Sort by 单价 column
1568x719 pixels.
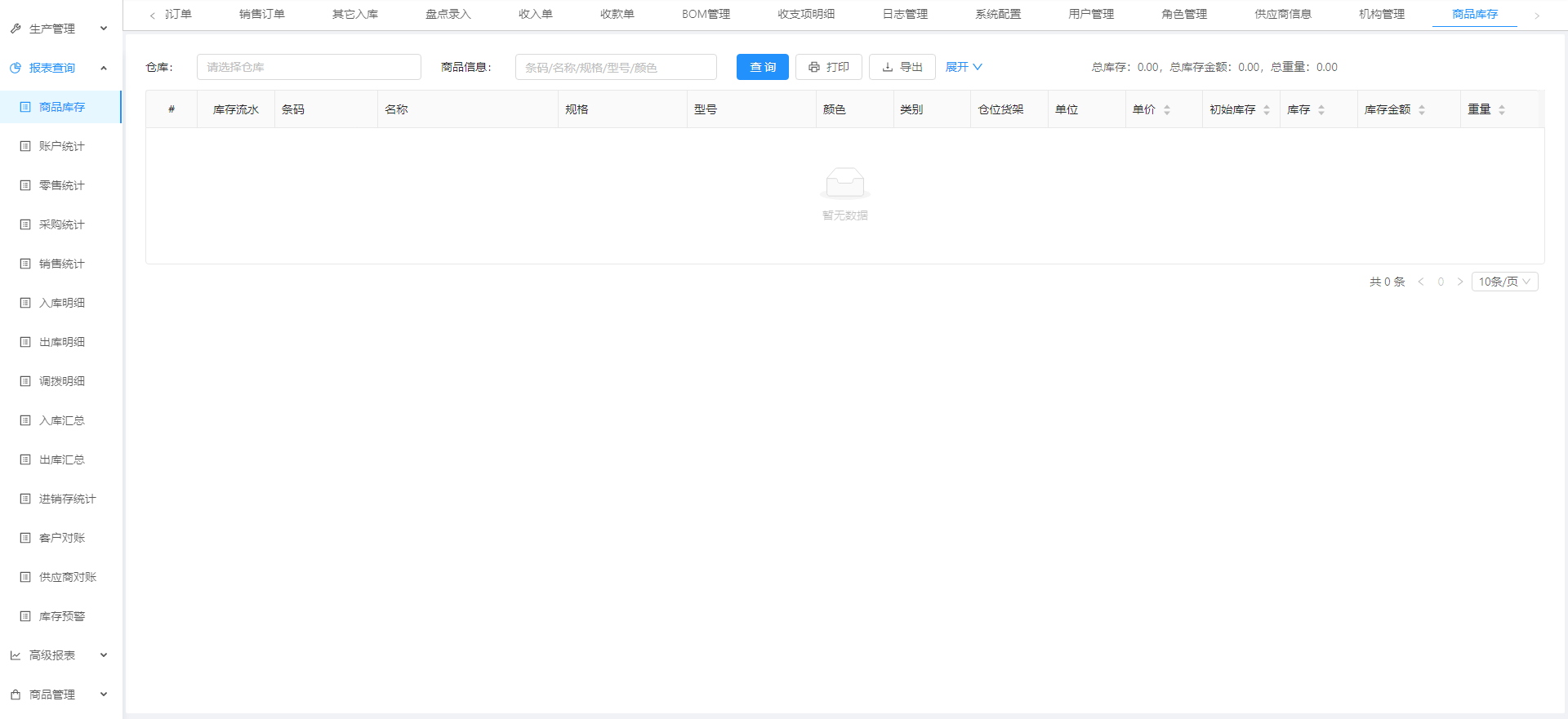pyautogui.click(x=1167, y=109)
